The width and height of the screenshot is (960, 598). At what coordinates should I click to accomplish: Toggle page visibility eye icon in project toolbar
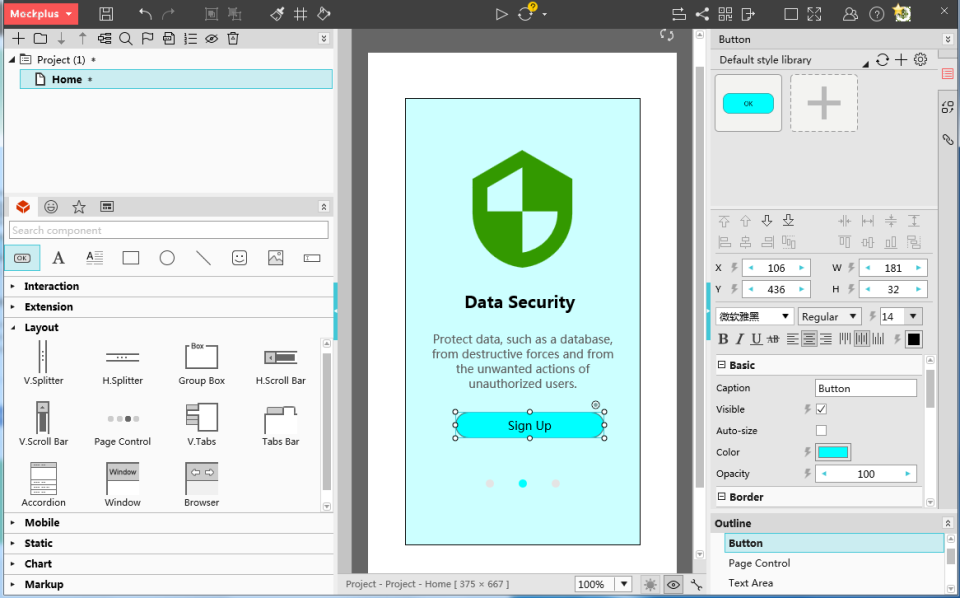[x=211, y=39]
